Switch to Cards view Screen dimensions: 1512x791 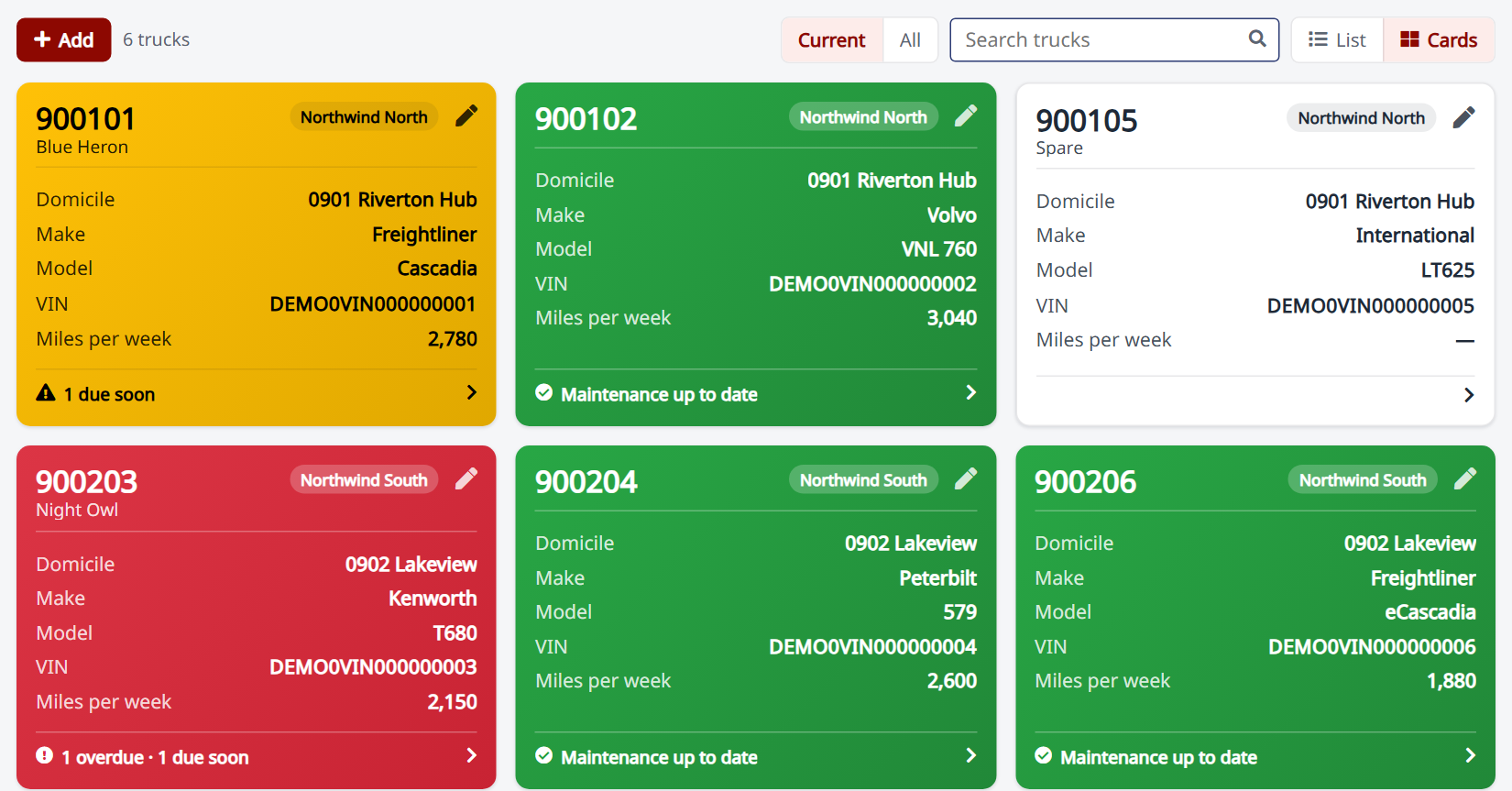[1439, 40]
